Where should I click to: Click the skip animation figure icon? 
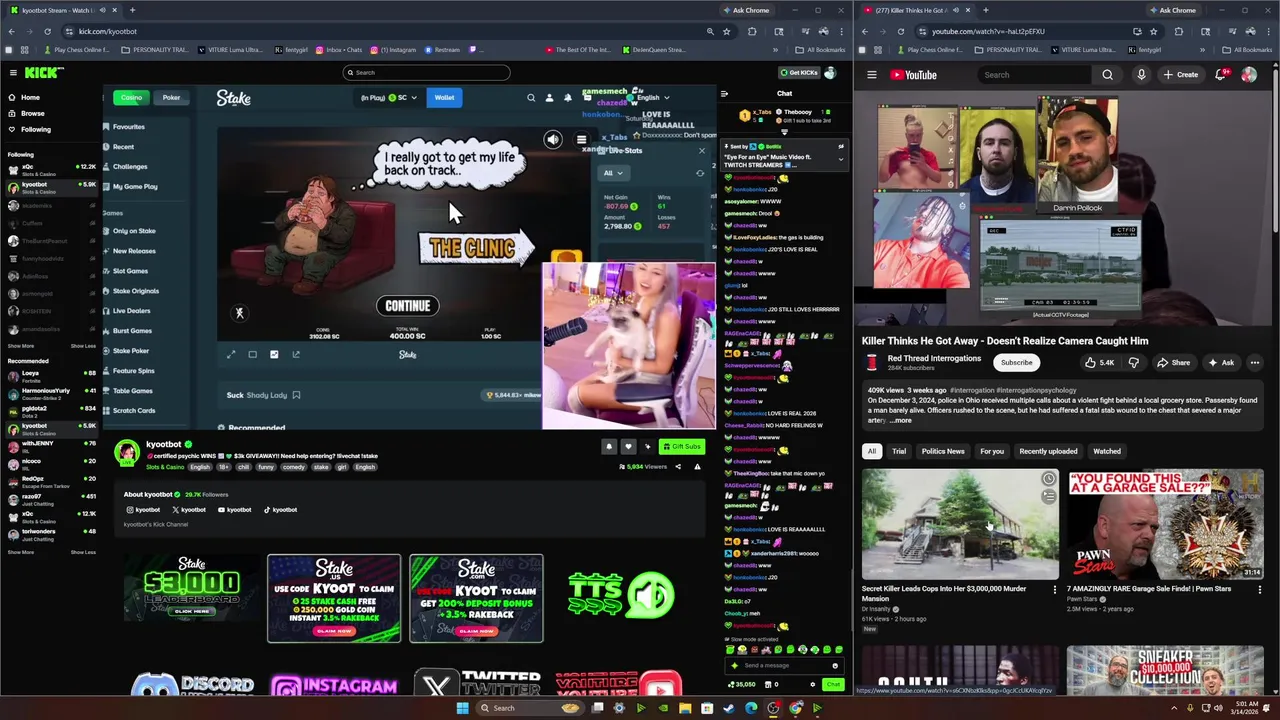pyautogui.click(x=239, y=313)
